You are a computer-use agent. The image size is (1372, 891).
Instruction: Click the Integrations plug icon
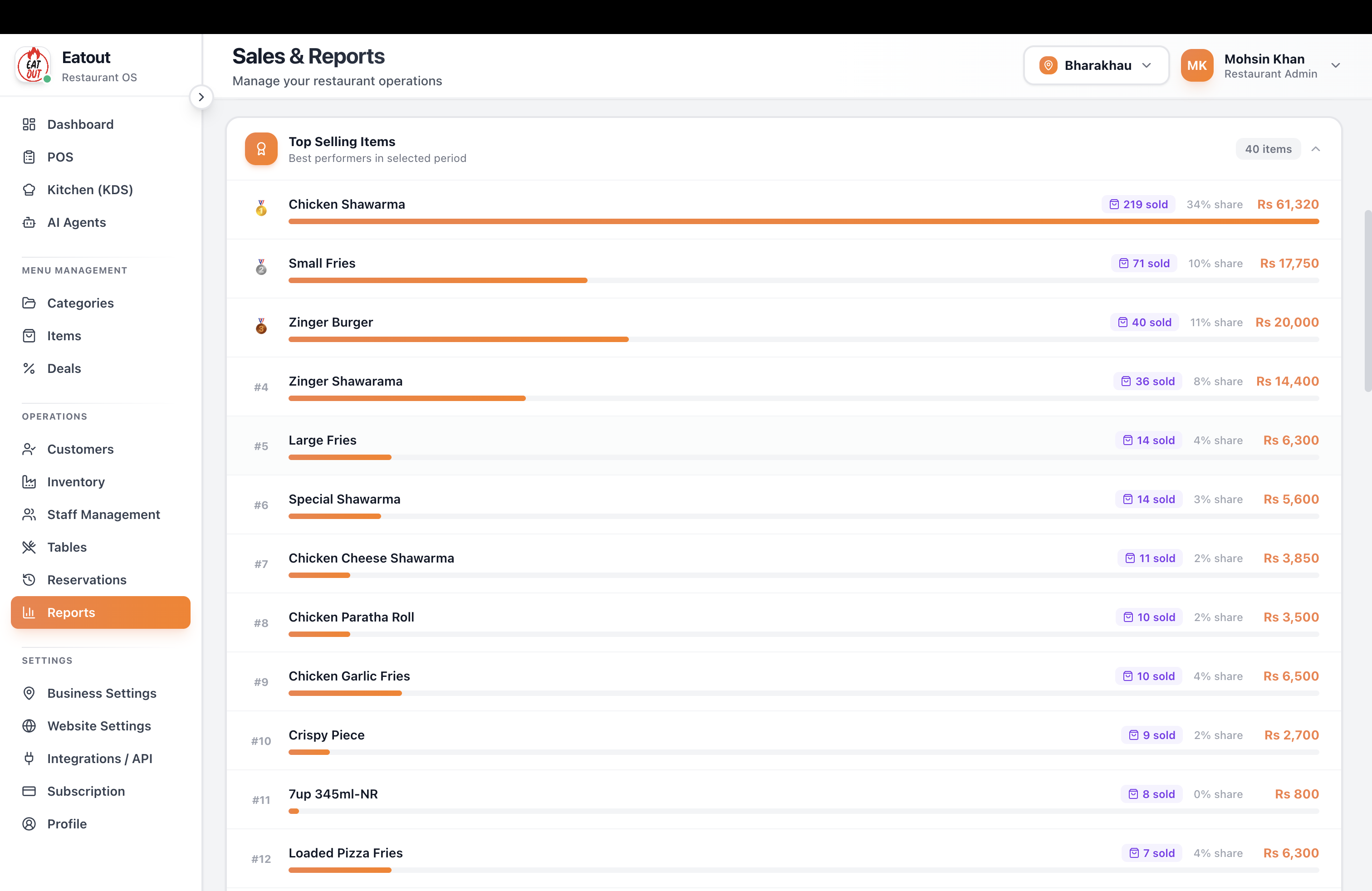point(29,759)
